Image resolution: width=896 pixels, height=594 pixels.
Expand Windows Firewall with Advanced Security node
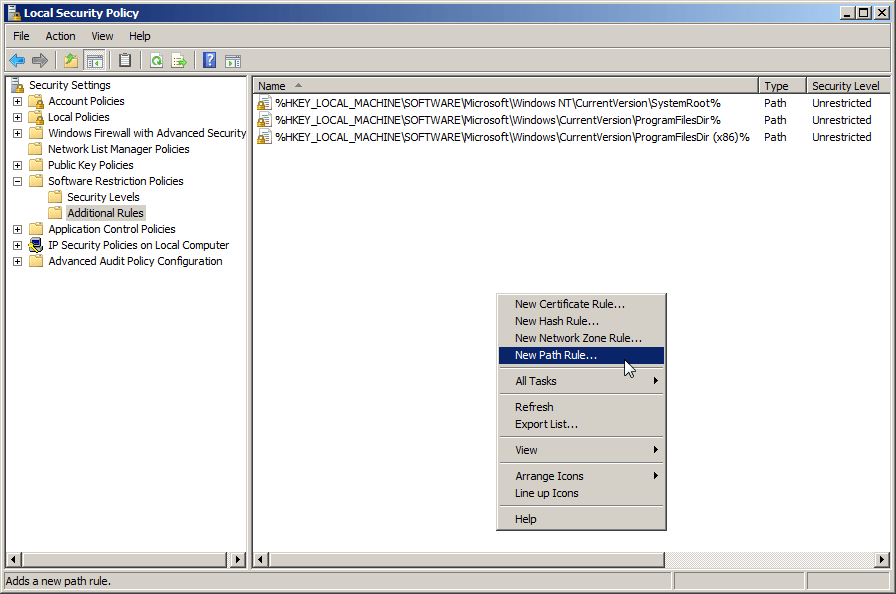[x=18, y=134]
